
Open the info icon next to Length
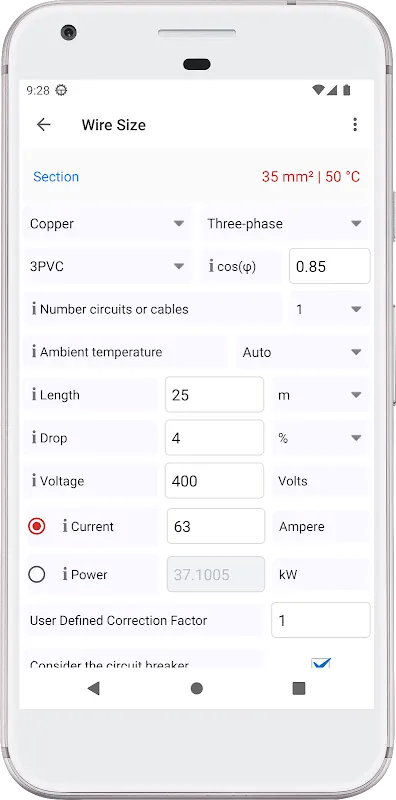(34, 395)
